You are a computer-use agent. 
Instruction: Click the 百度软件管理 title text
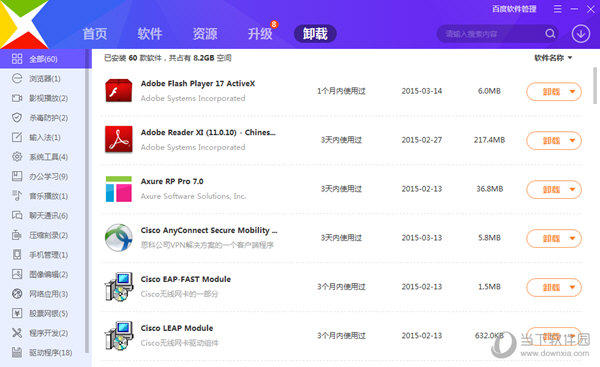click(514, 9)
